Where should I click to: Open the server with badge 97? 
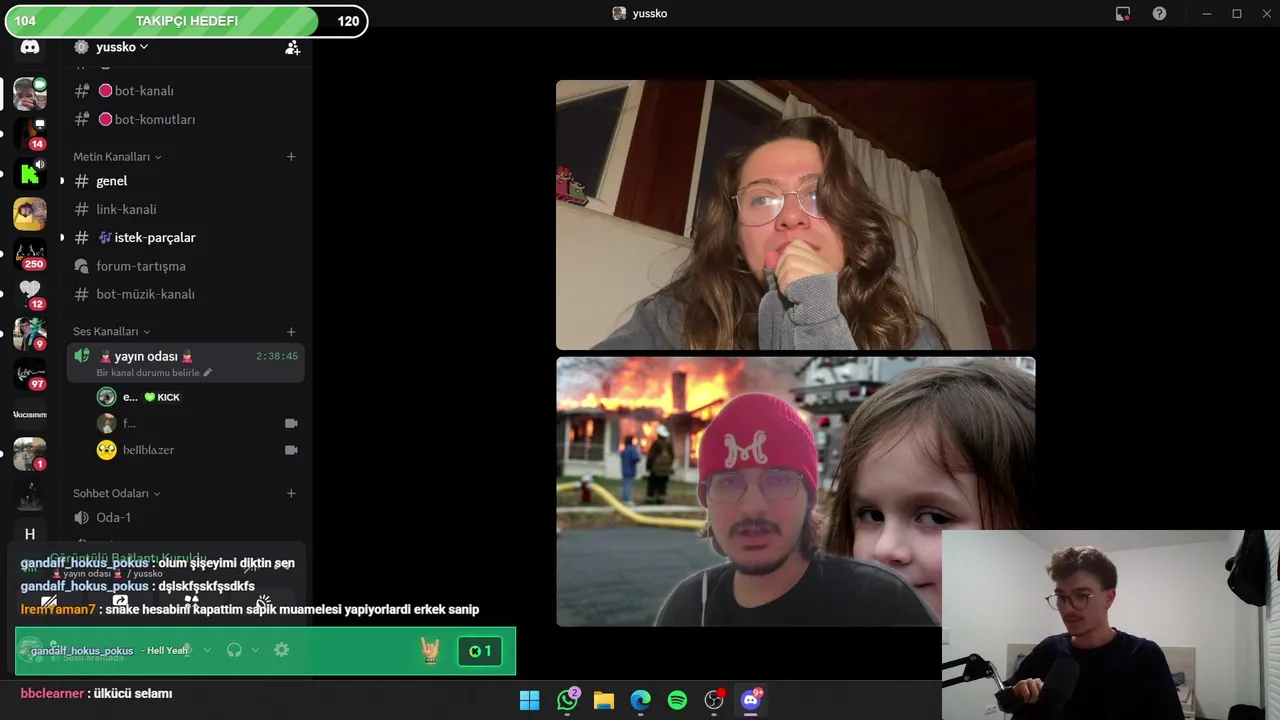[30, 374]
